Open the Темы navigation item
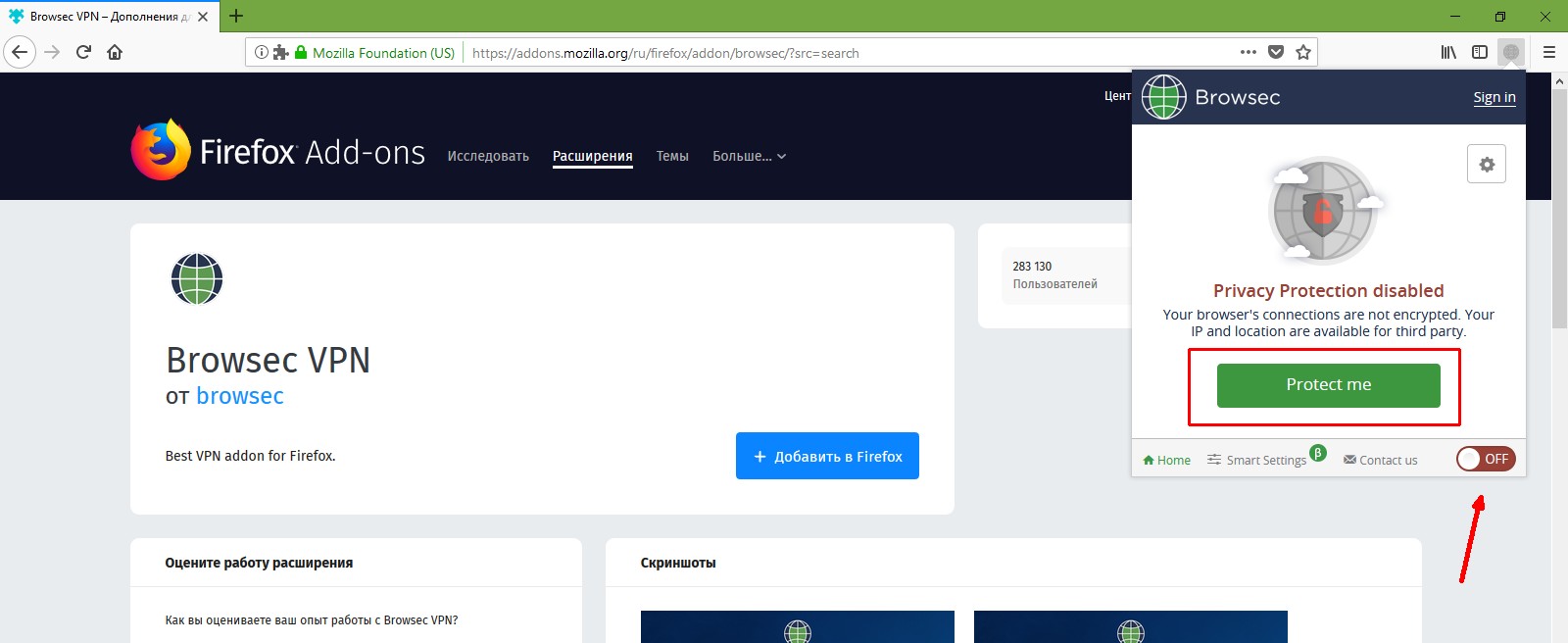Viewport: 1568px width, 643px height. (x=672, y=156)
